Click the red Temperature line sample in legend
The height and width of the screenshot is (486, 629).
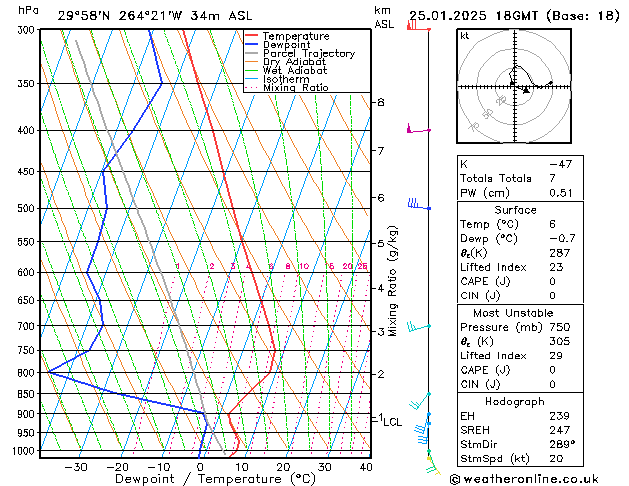tap(251, 36)
